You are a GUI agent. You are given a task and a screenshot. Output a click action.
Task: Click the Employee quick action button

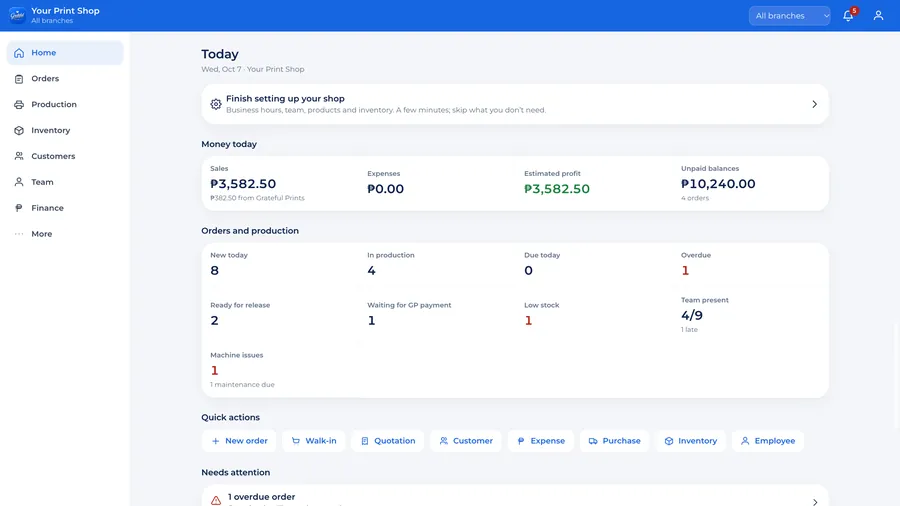click(767, 441)
